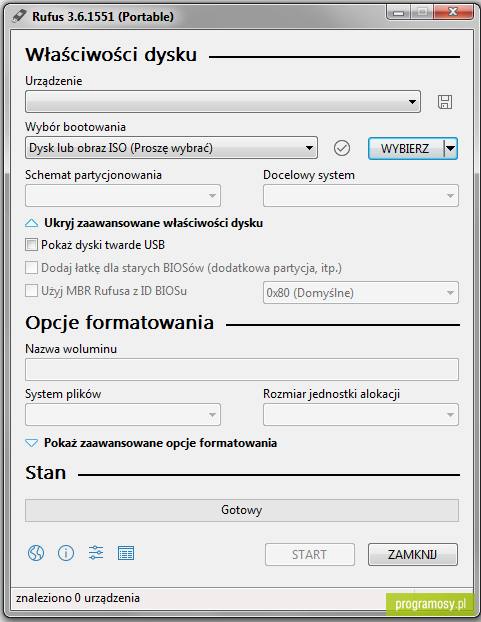Click the save disk image icon
Viewport: 481px width, 622px height.
coord(445,102)
